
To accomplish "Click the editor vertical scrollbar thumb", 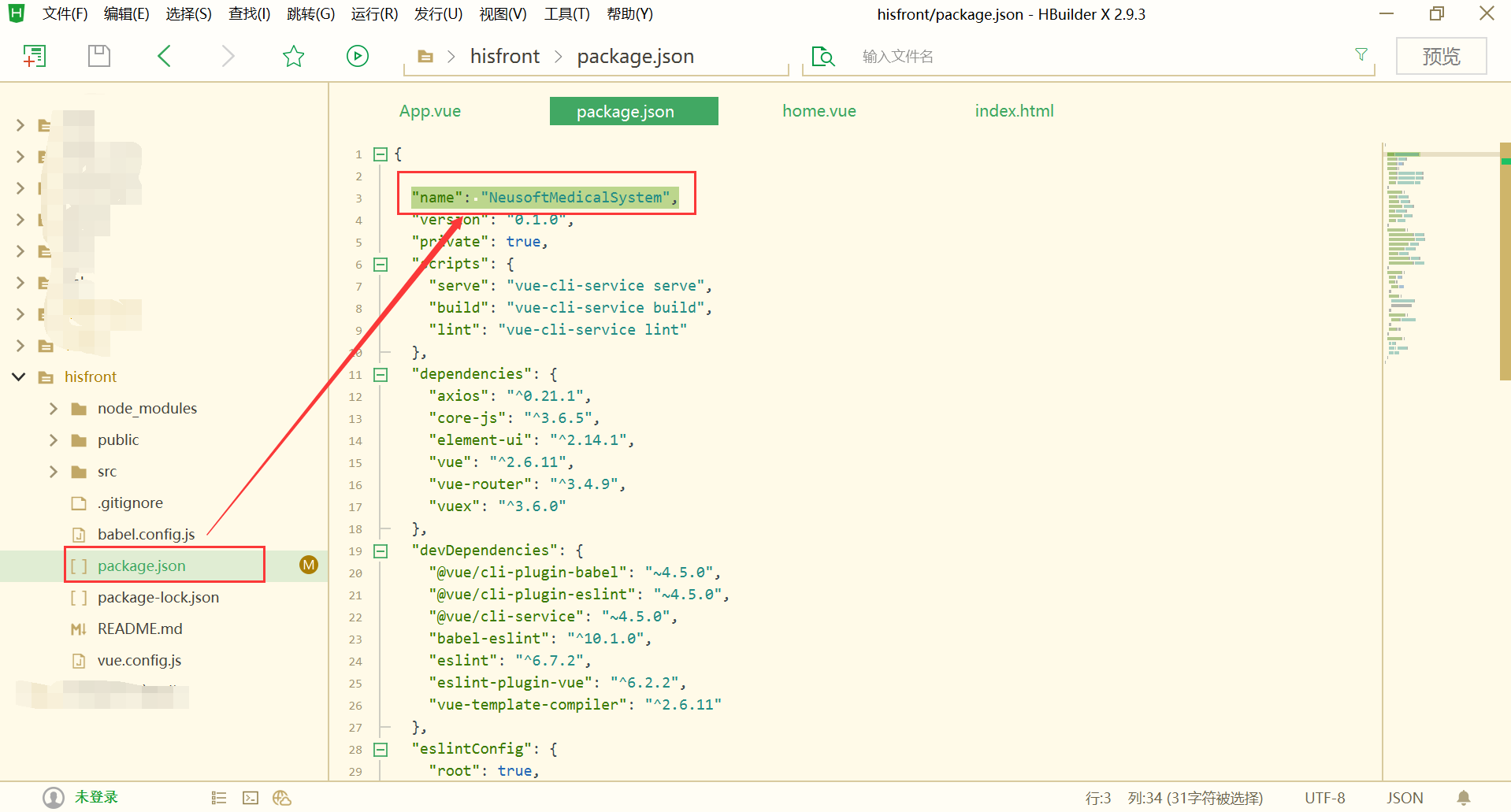I will tap(1505, 261).
